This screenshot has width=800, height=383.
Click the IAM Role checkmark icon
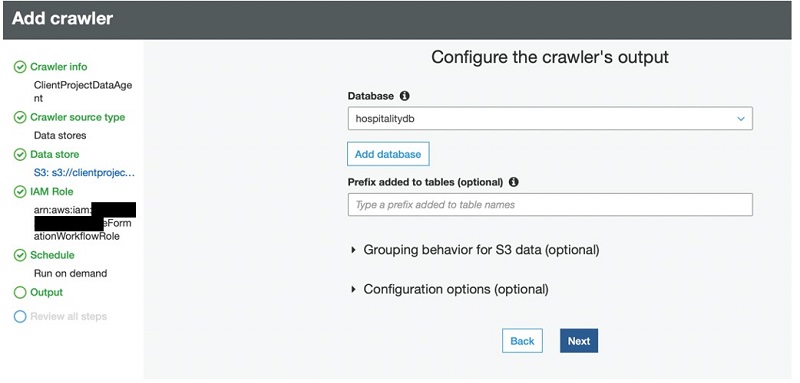pos(20,192)
